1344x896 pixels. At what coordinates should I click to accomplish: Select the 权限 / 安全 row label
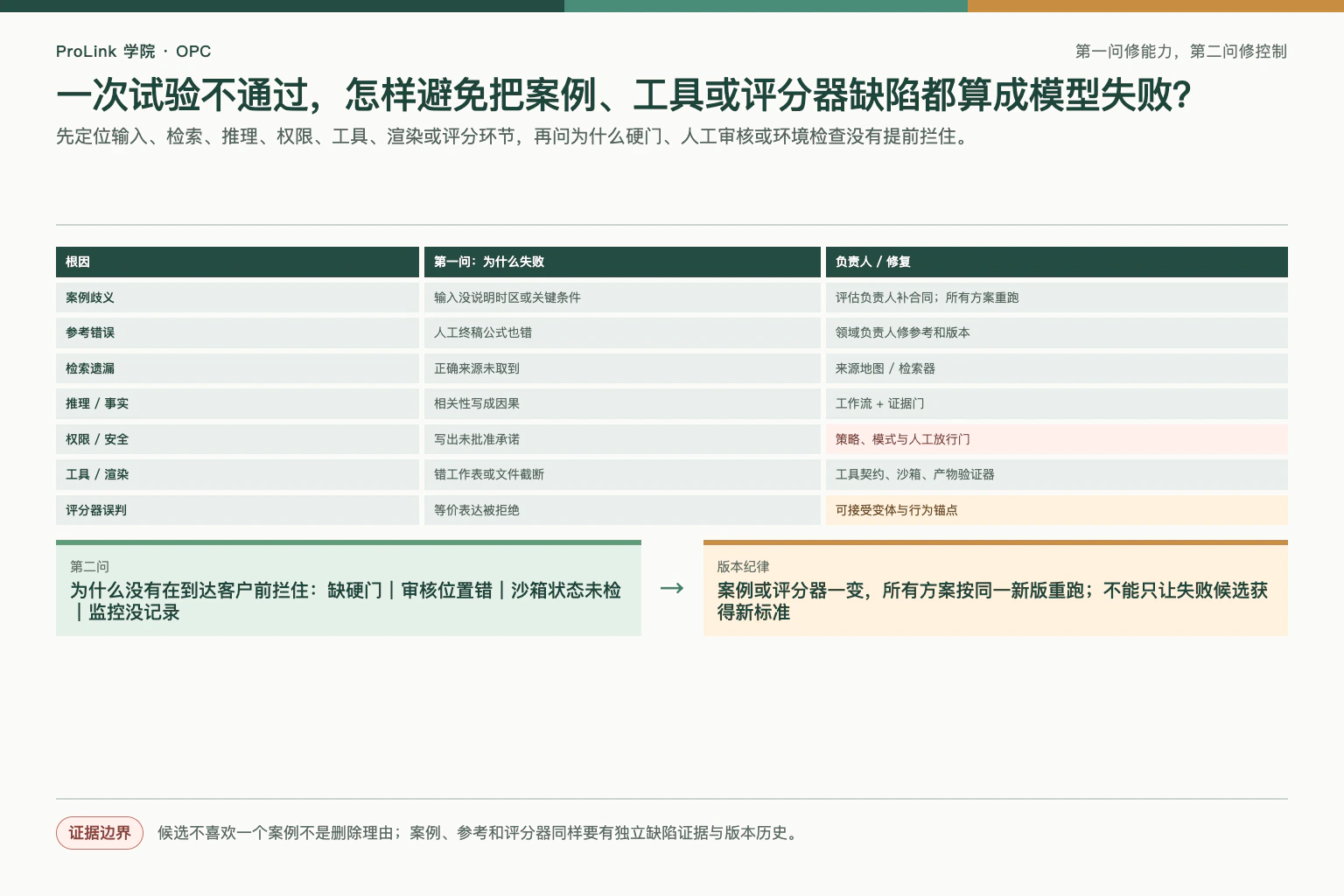click(237, 439)
